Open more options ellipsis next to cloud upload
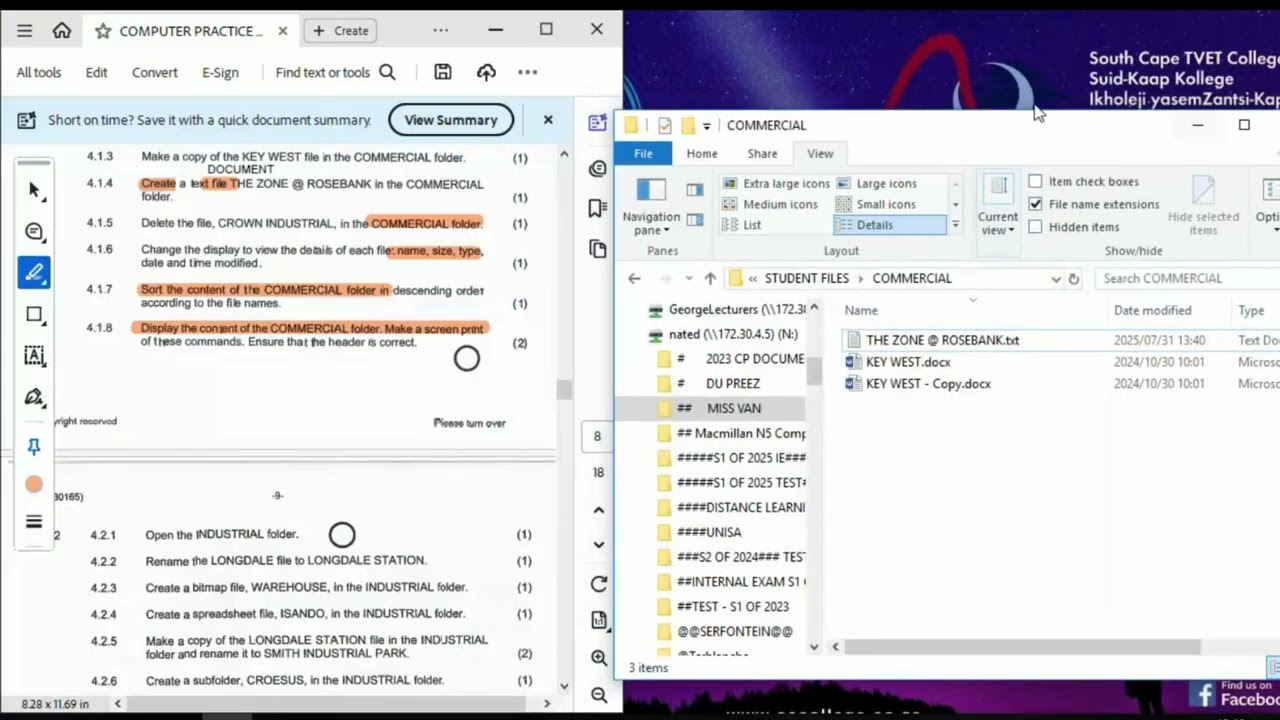Viewport: 1280px width, 720px height. [x=528, y=72]
